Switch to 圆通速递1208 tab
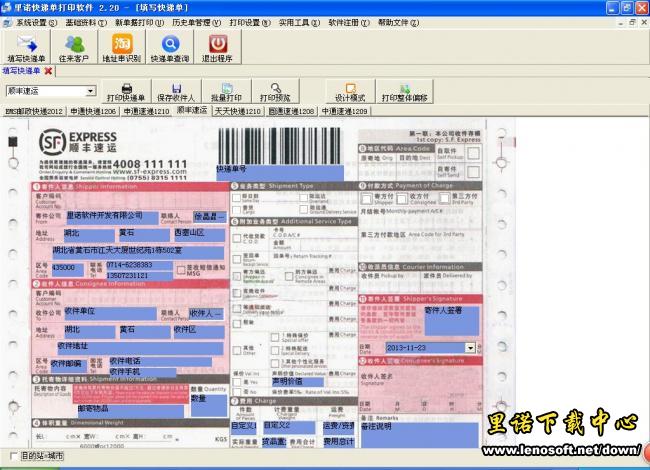 tap(291, 111)
